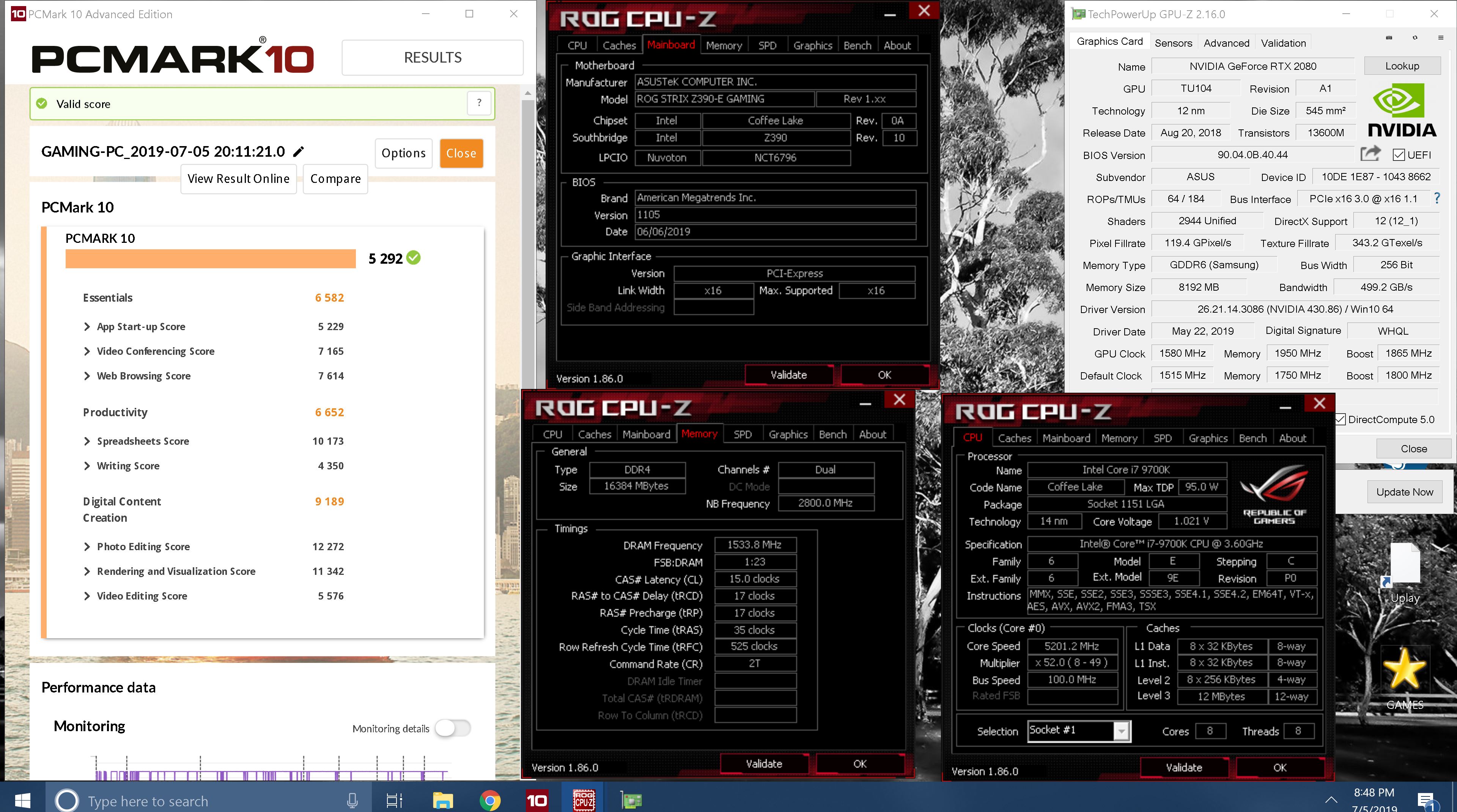The image size is (1457, 812).
Task: Open Task View from the taskbar
Action: pos(394,800)
